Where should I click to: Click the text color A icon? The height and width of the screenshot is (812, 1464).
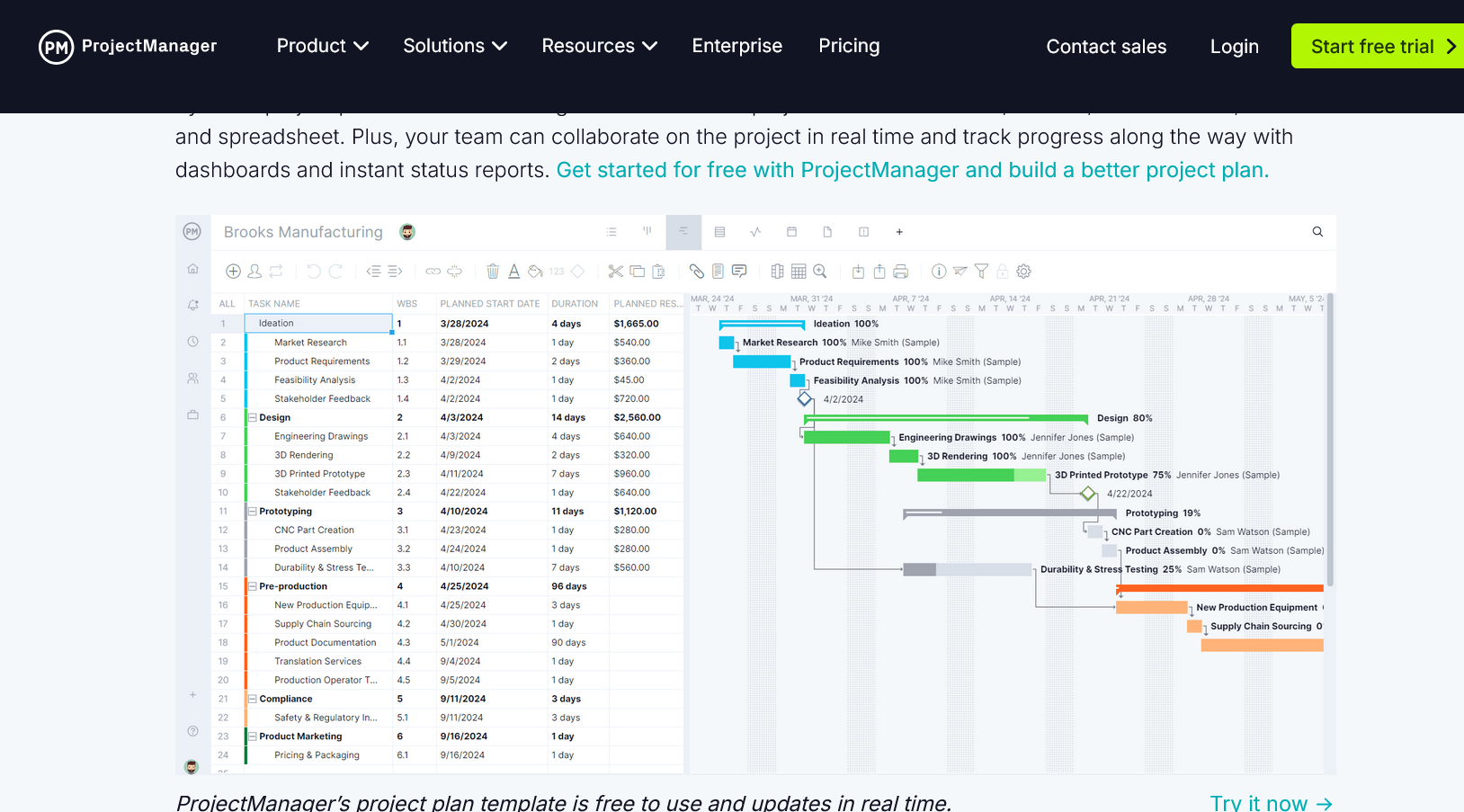(514, 272)
